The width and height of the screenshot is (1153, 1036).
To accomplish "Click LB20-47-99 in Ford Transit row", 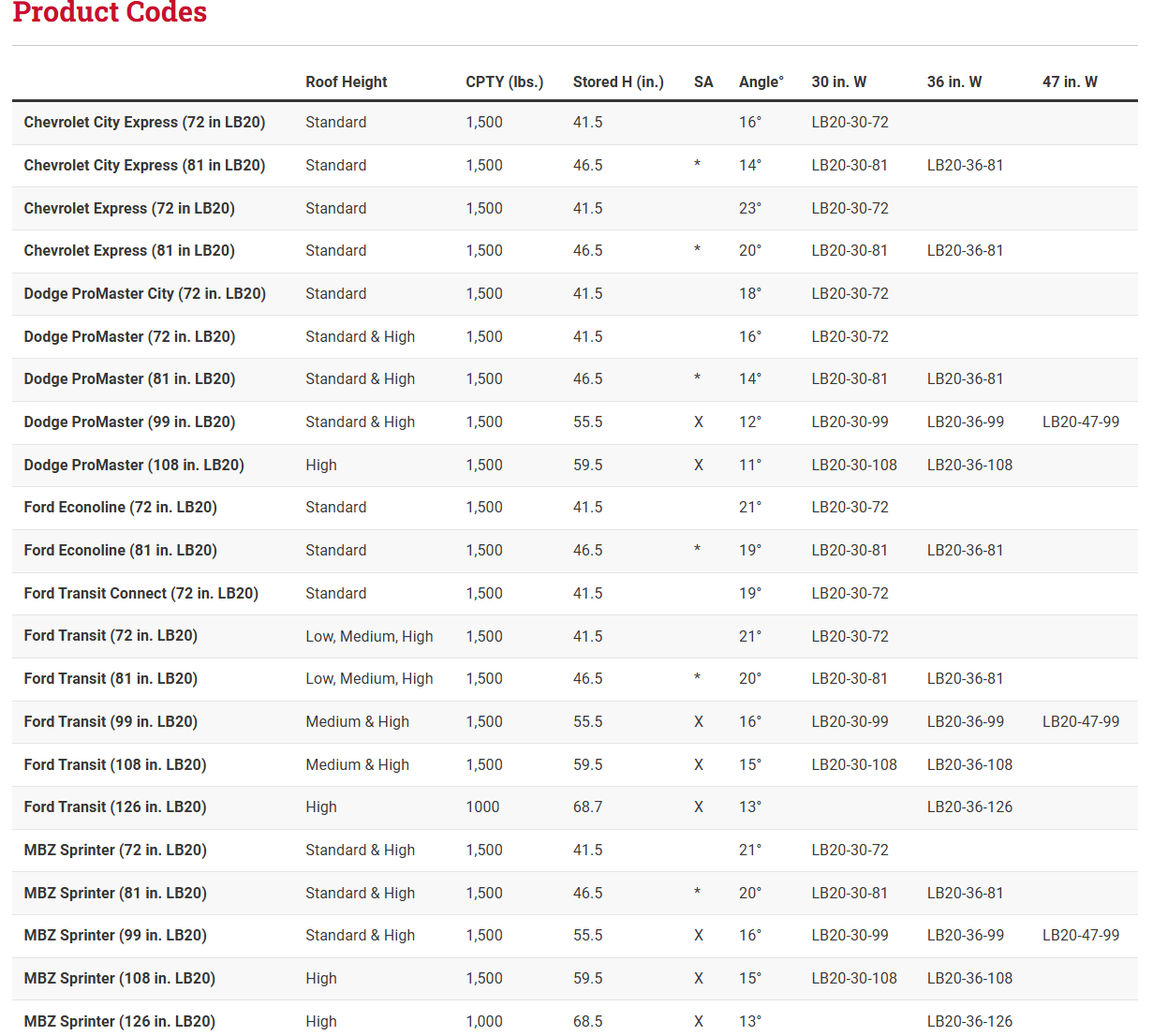I will [x=1081, y=722].
